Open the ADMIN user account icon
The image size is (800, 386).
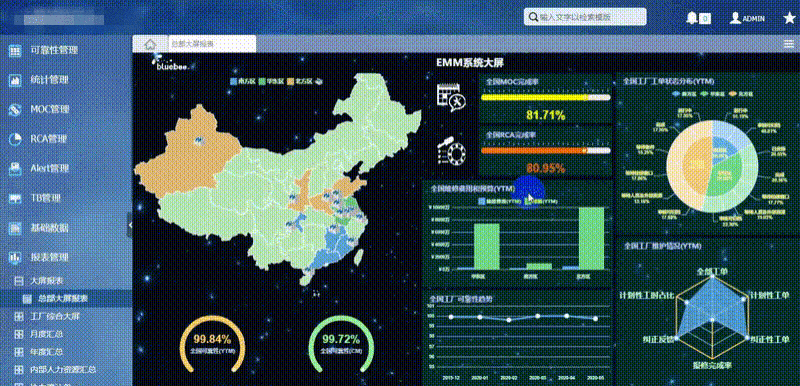tap(735, 18)
